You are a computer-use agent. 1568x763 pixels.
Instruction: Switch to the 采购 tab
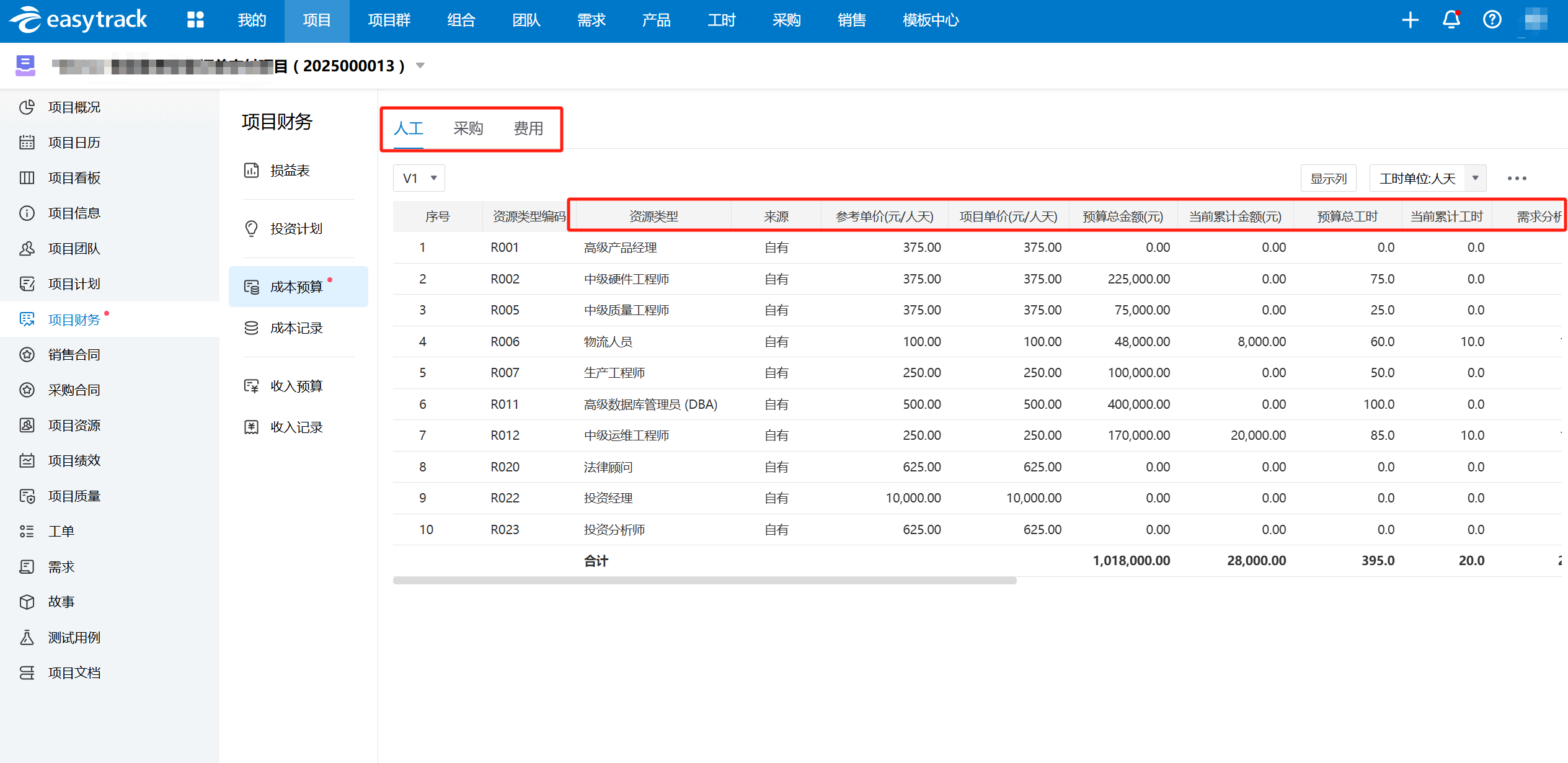pos(467,128)
